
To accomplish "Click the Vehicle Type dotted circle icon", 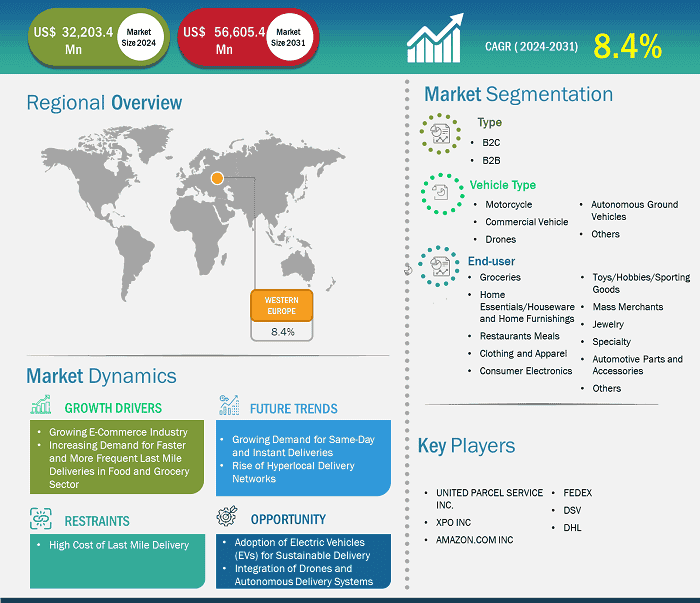I will [442, 194].
